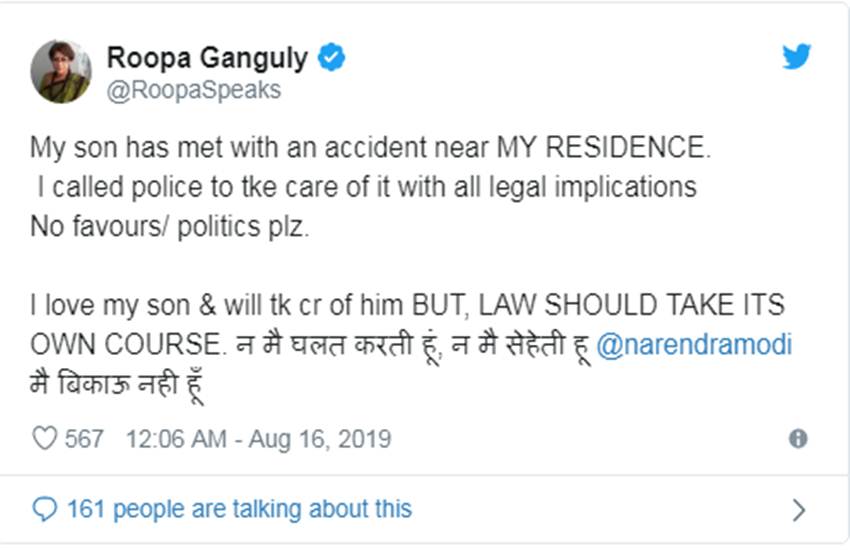Open the tweet info icon

click(x=797, y=439)
